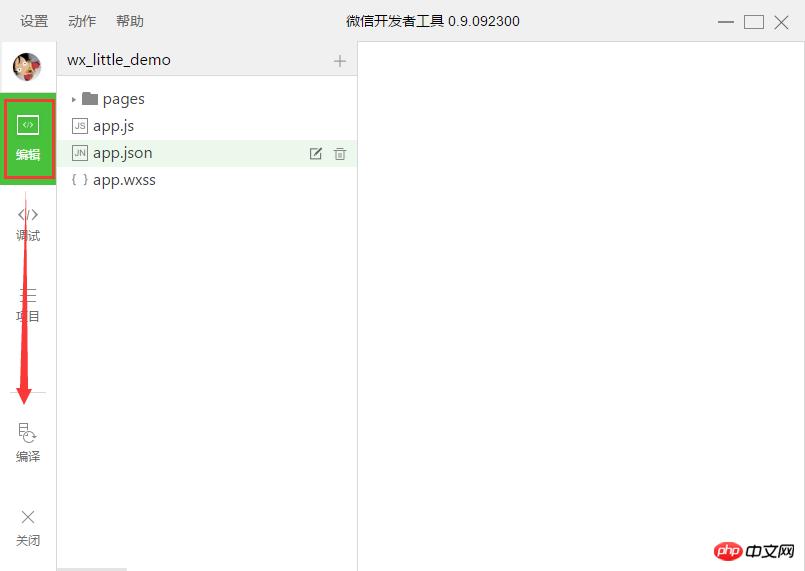This screenshot has height=571, width=805.
Task: Click the user avatar in the sidebar
Action: coord(27,67)
